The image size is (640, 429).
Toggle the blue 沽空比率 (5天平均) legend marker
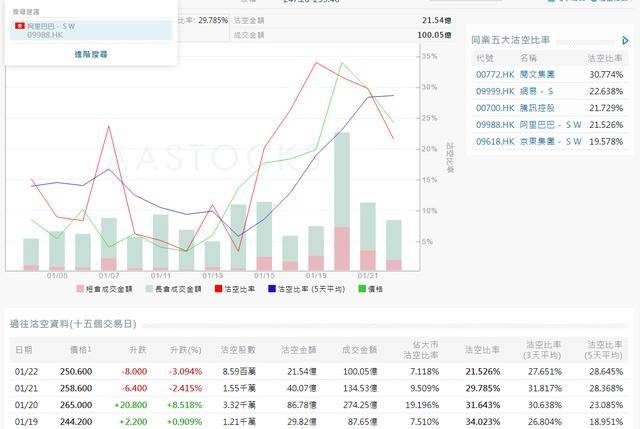(x=272, y=289)
